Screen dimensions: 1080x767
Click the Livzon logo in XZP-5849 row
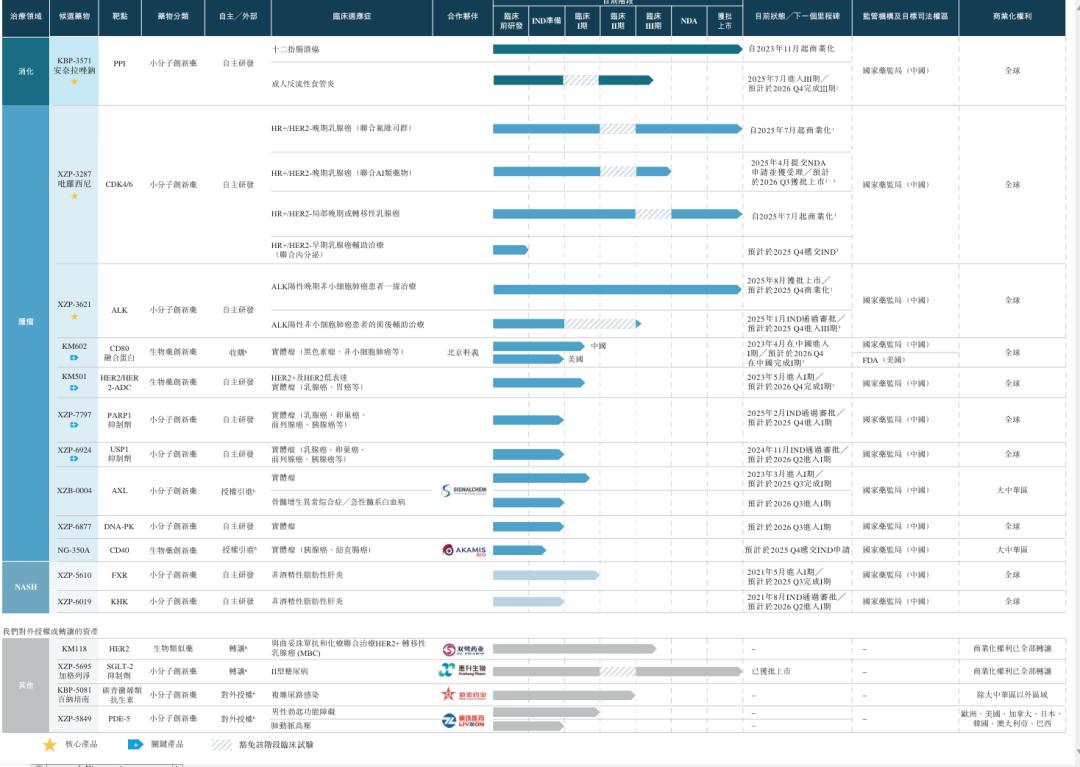tap(464, 721)
